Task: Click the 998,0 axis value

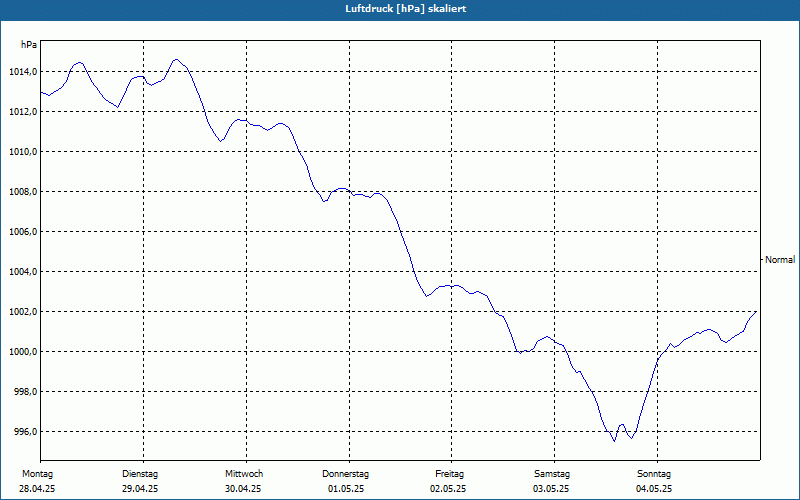Action: (x=25, y=392)
